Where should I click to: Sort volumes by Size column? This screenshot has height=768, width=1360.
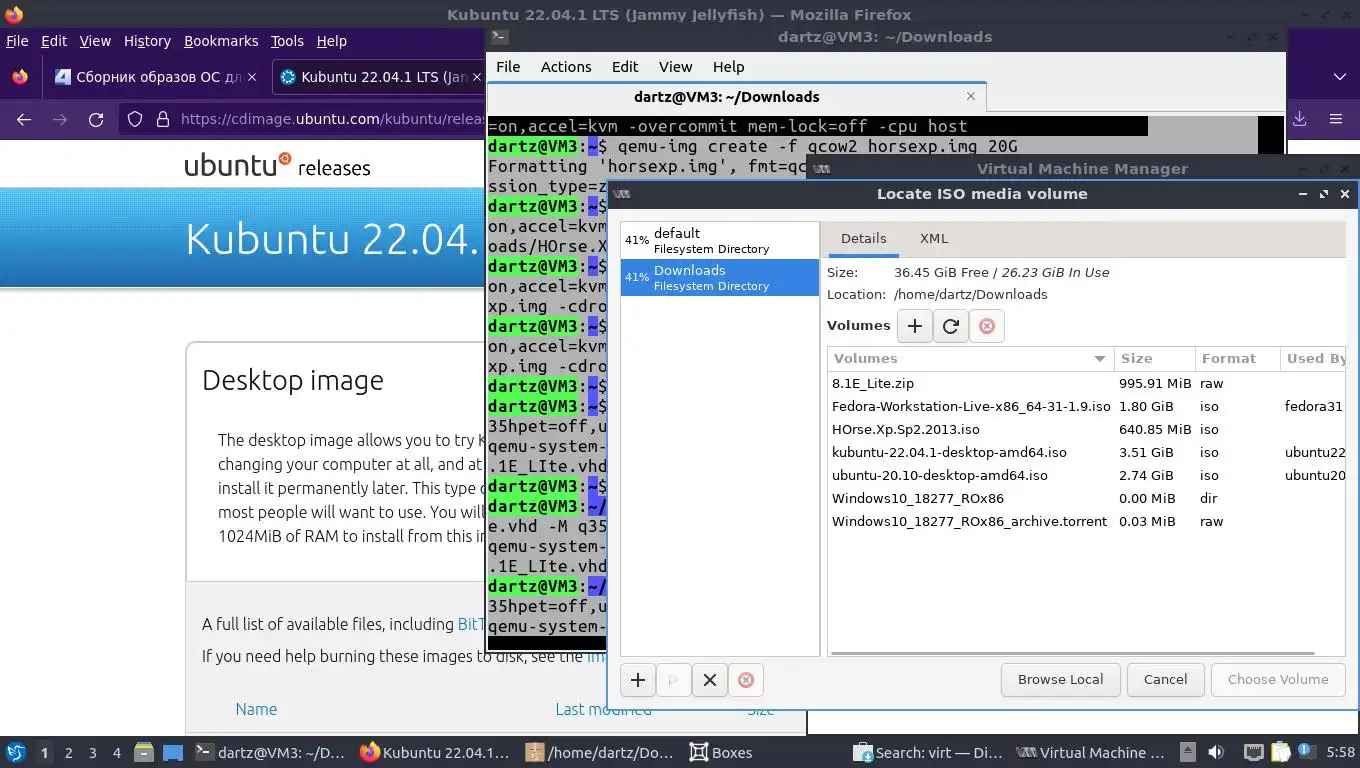click(x=1154, y=358)
